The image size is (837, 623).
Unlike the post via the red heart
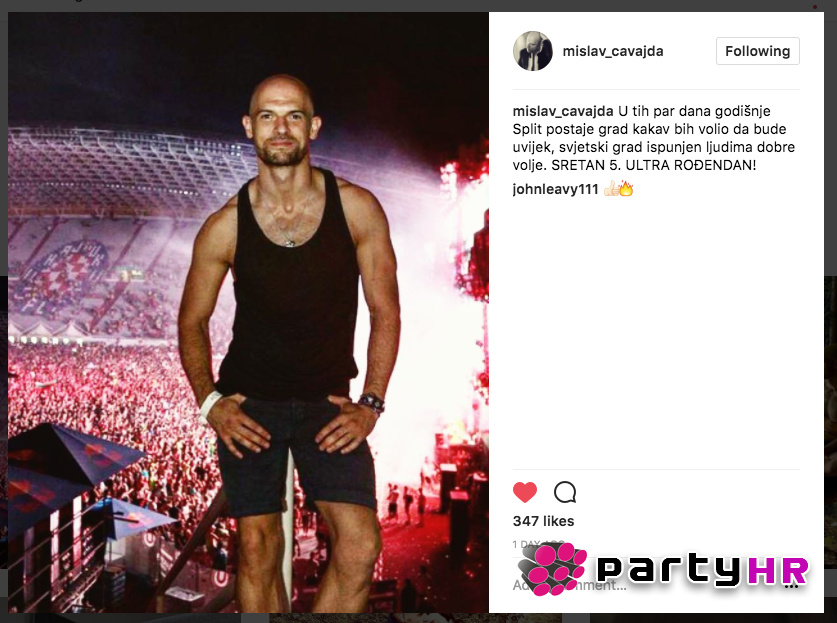[x=525, y=492]
